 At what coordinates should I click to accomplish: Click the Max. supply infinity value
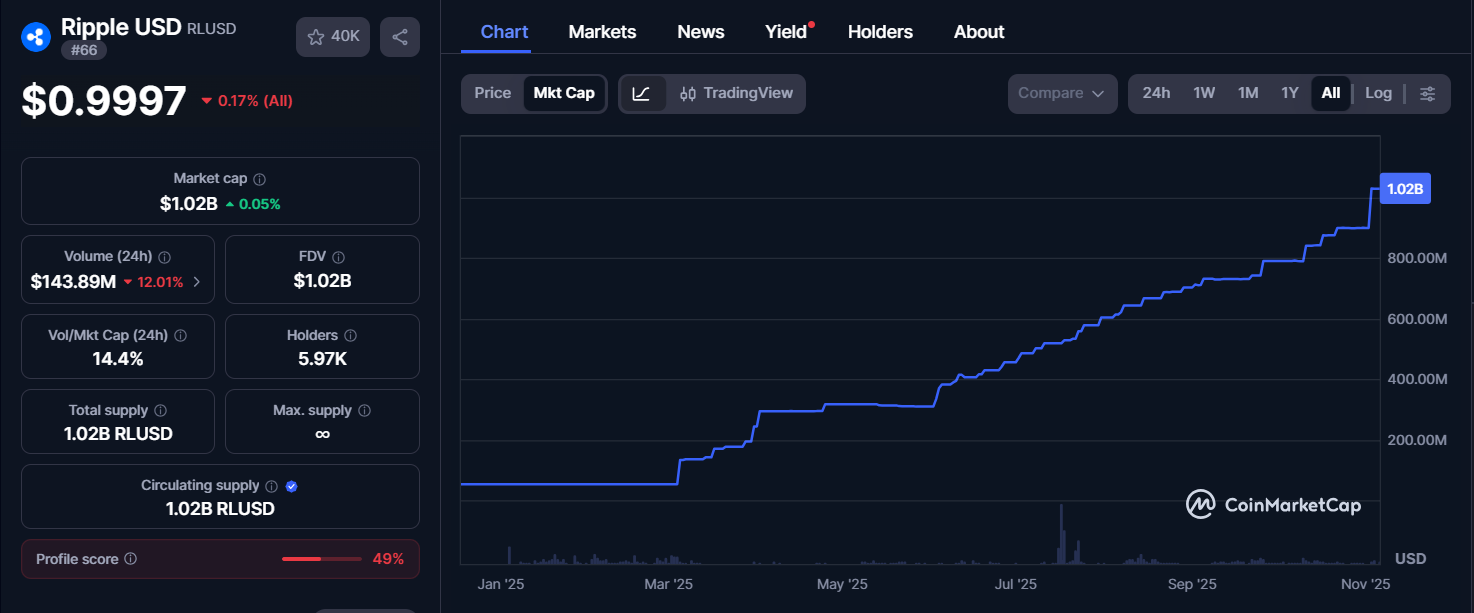(322, 434)
